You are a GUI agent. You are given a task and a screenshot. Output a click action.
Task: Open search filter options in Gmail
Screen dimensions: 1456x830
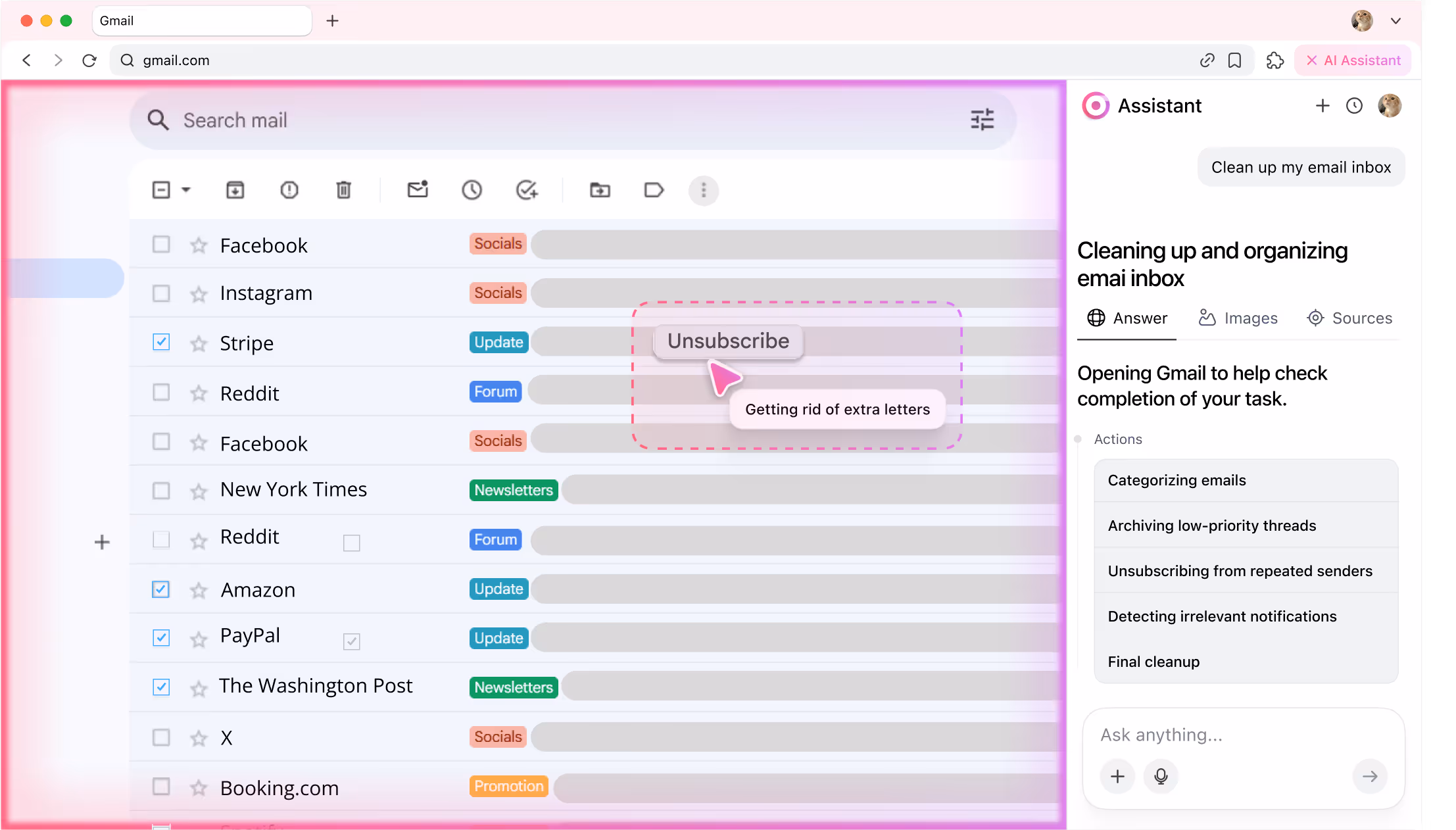point(983,120)
